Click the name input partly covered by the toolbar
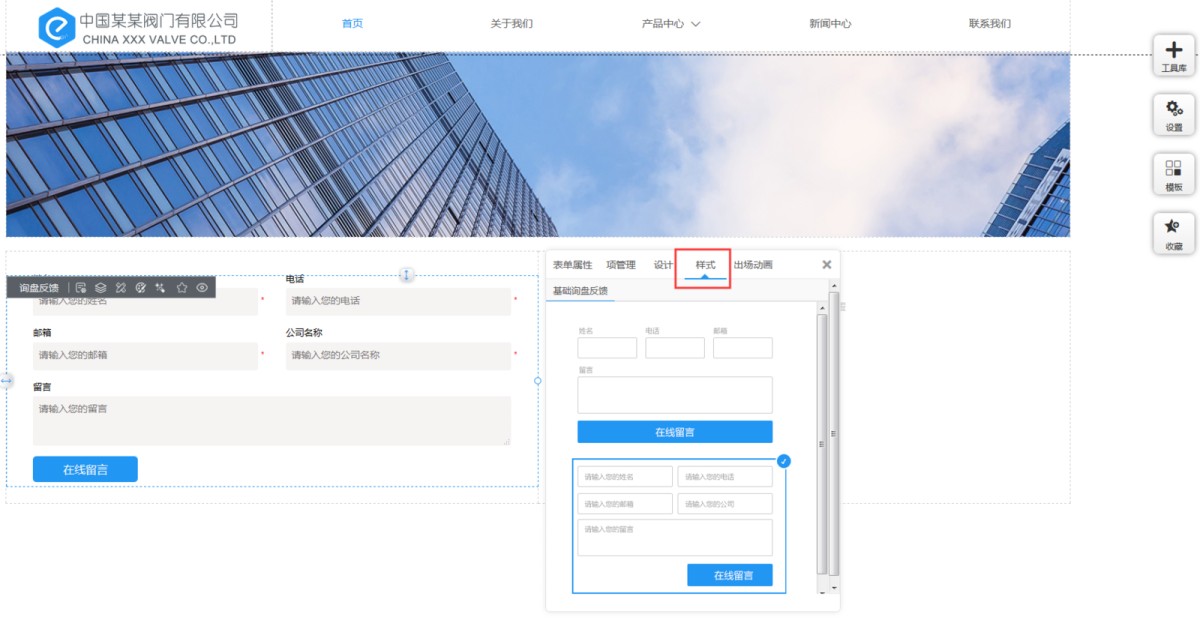The width and height of the screenshot is (1200, 626). (145, 303)
